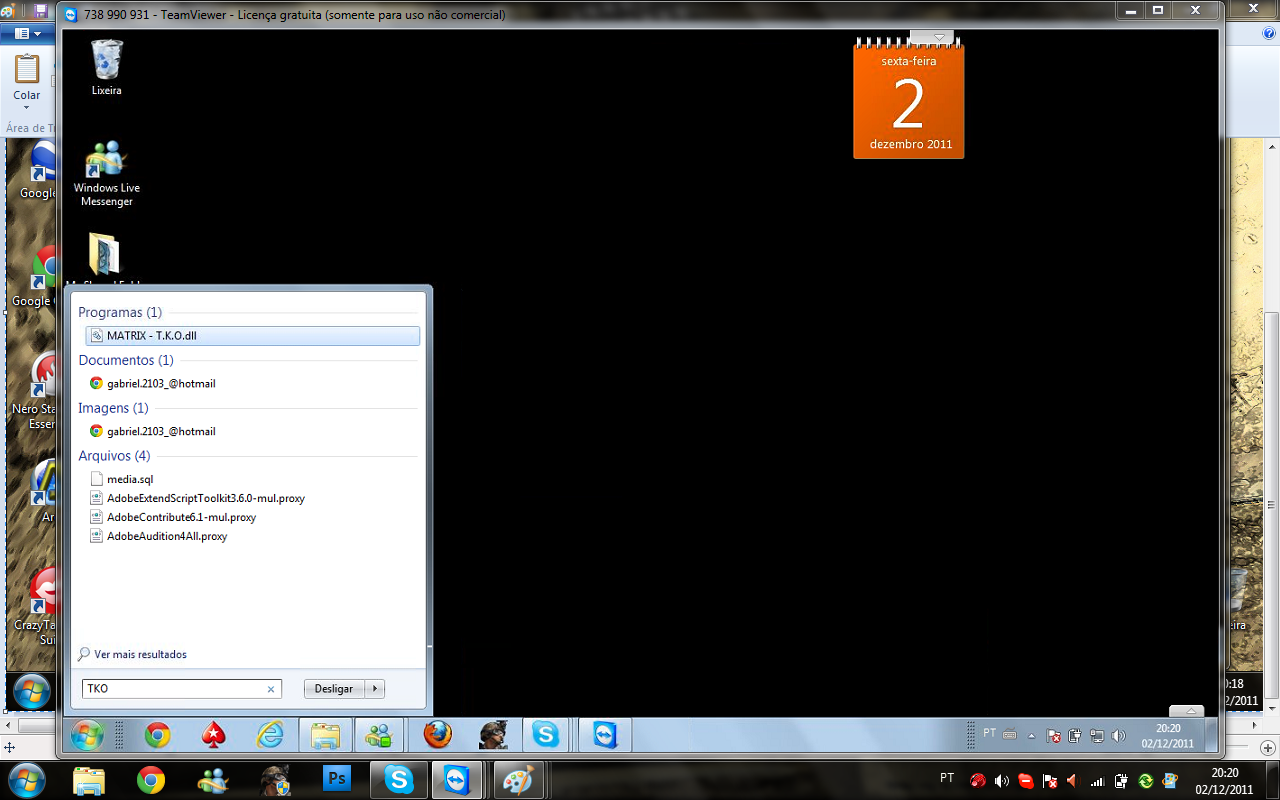Open local taskbar folder Explorer icon
Screen dimensions: 1280x800
[89, 780]
